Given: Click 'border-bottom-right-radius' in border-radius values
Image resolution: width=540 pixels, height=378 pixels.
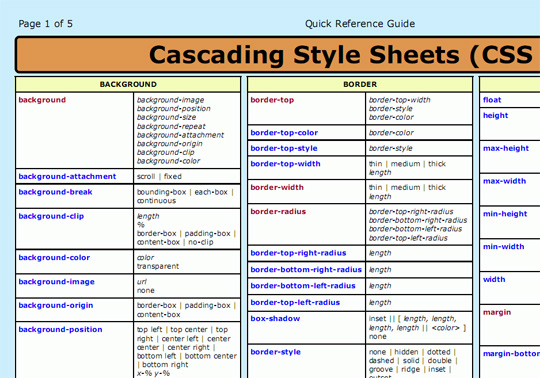Looking at the screenshot, I should [418, 220].
